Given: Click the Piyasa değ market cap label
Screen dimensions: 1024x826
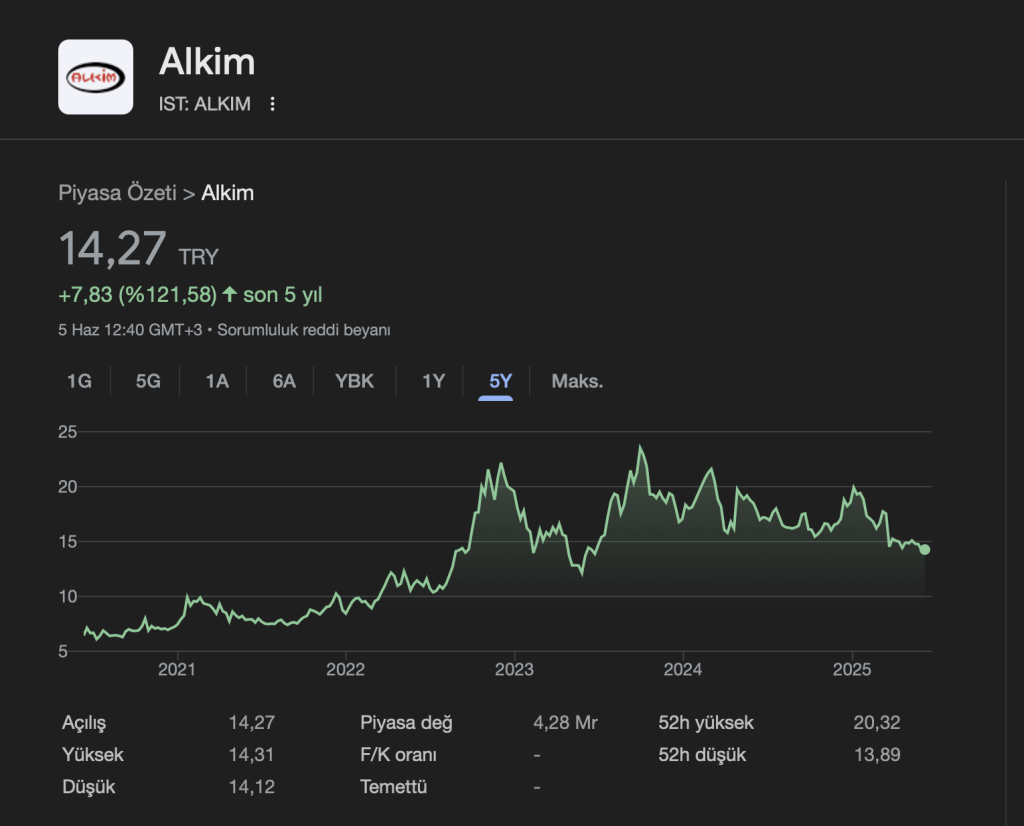Looking at the screenshot, I should 406,722.
